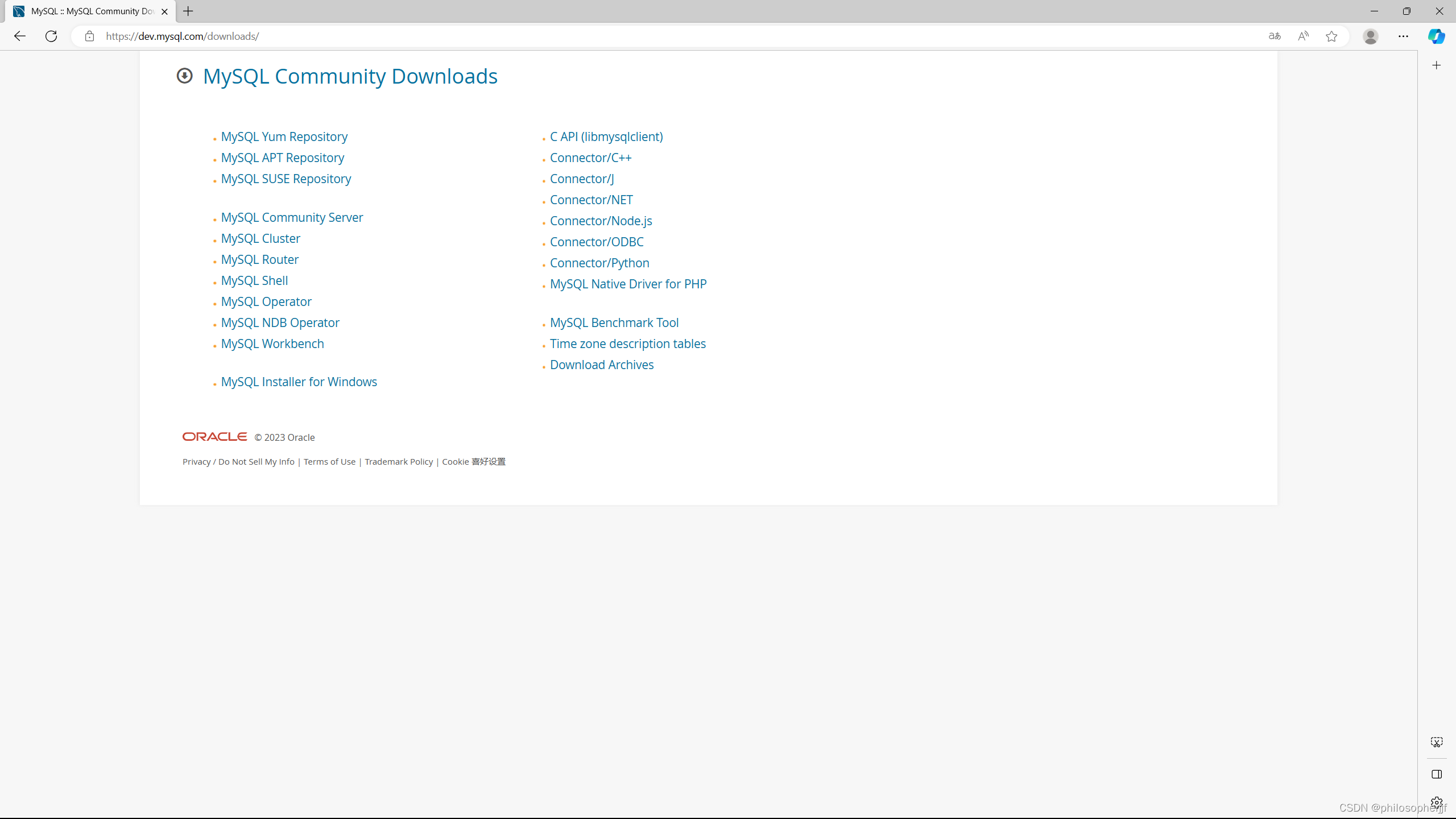Screen dimensions: 1456x819
Task: Open the Download Archives link
Action: (x=602, y=365)
